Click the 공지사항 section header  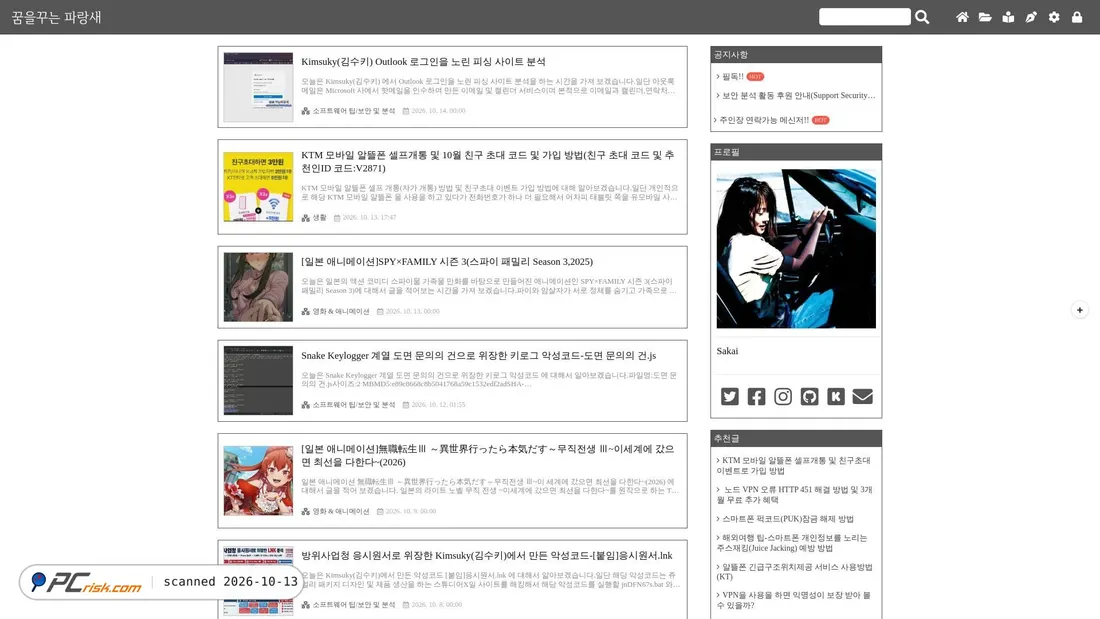point(796,55)
